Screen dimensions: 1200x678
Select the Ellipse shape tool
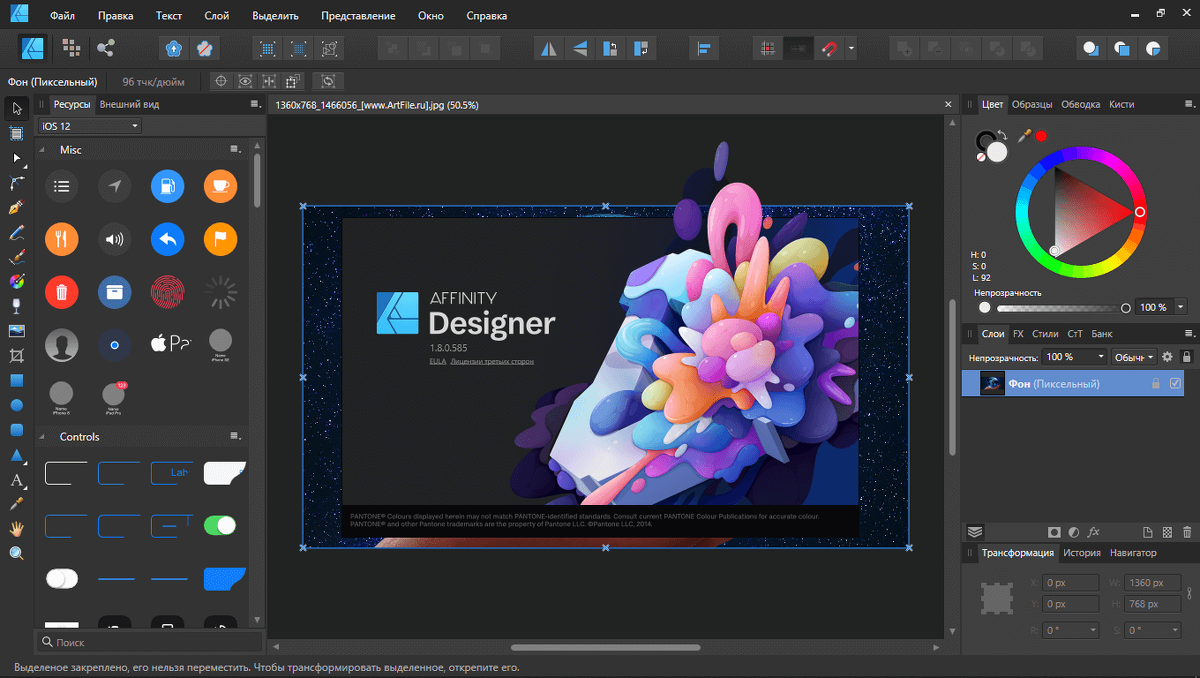pyautogui.click(x=17, y=405)
